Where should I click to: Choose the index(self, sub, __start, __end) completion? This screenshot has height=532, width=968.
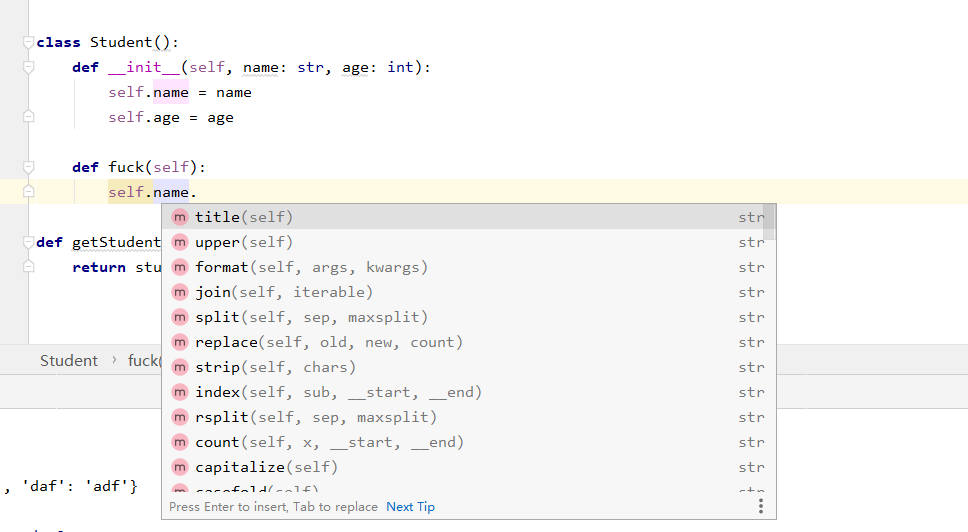click(x=338, y=392)
